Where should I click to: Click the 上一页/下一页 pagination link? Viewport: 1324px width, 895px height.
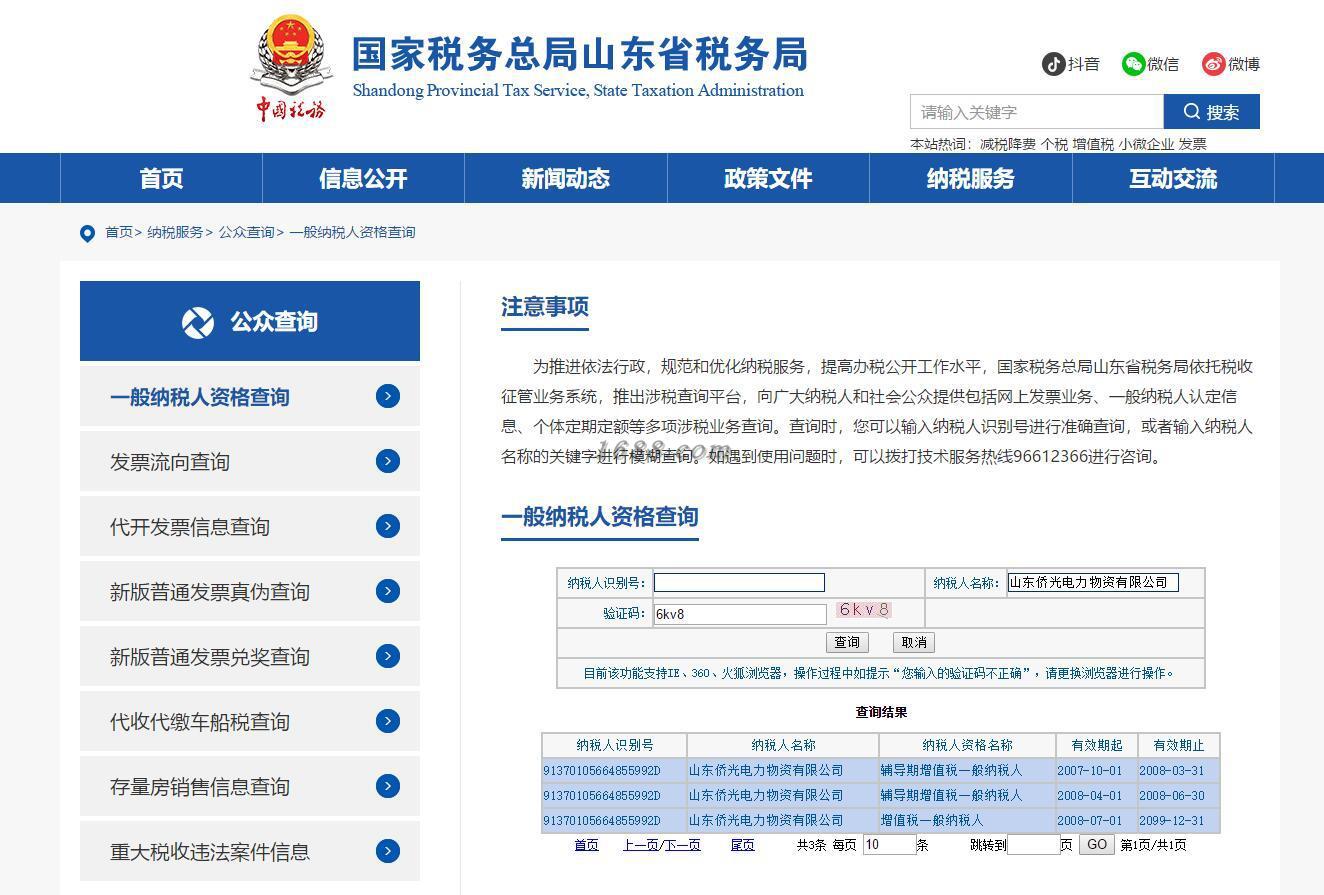[x=662, y=845]
